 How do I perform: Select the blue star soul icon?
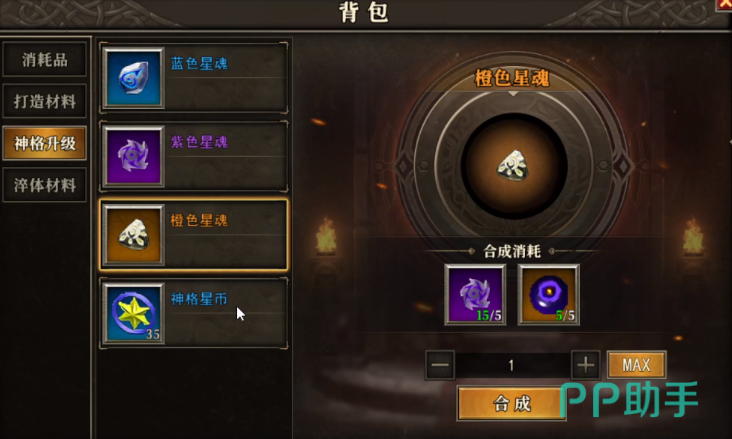[x=134, y=78]
